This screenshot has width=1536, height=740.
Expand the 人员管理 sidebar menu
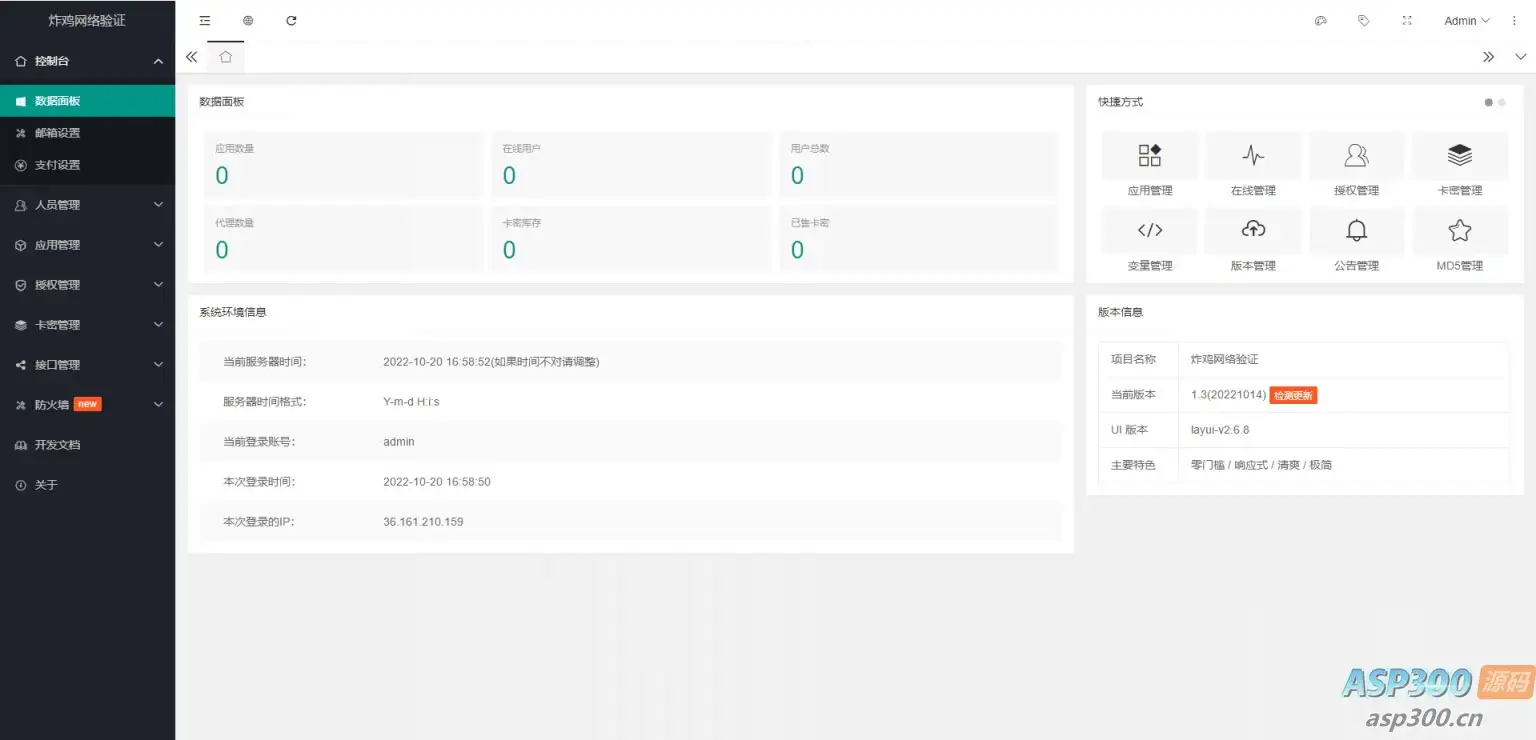pyautogui.click(x=87, y=205)
